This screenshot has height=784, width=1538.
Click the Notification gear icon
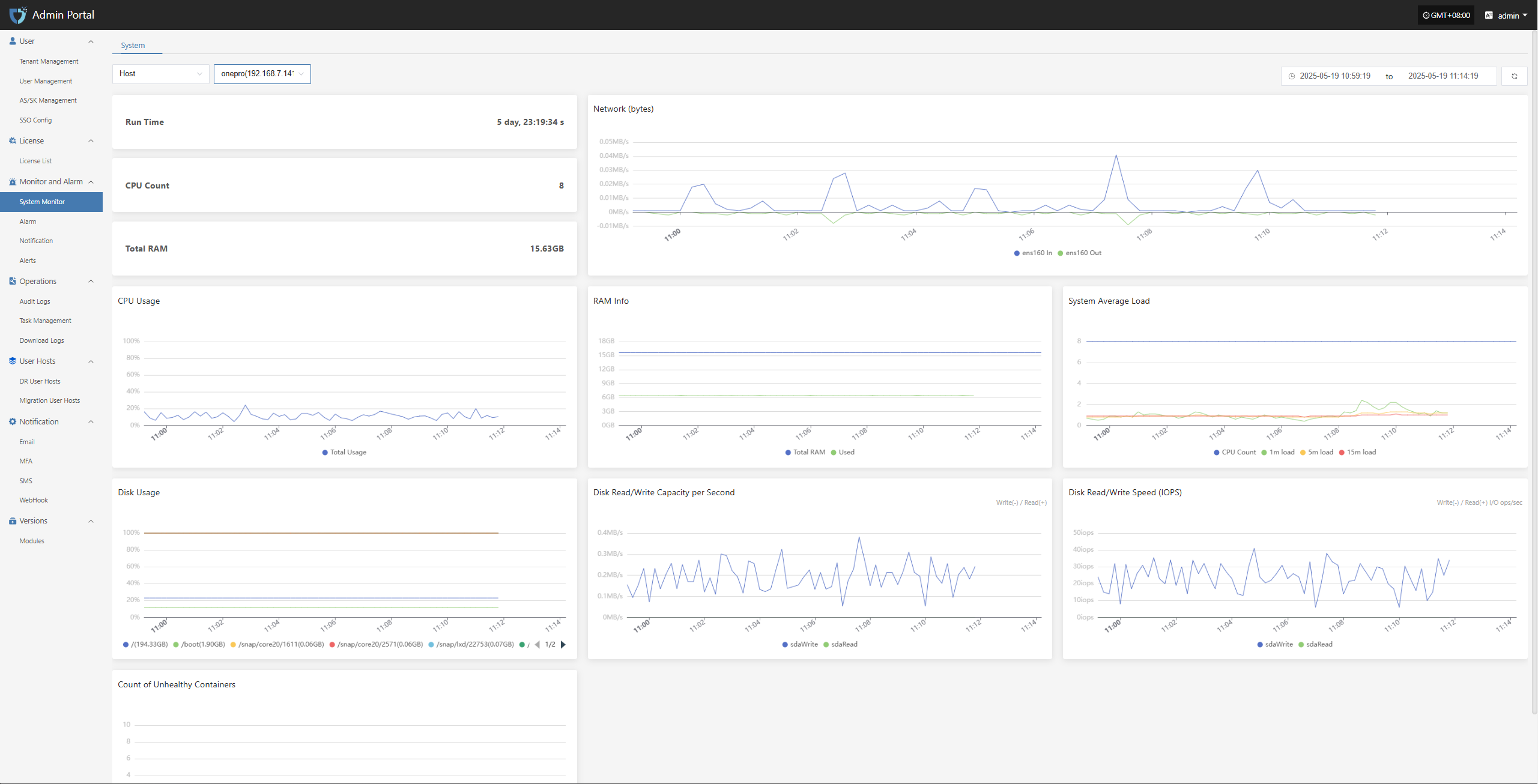tap(13, 421)
